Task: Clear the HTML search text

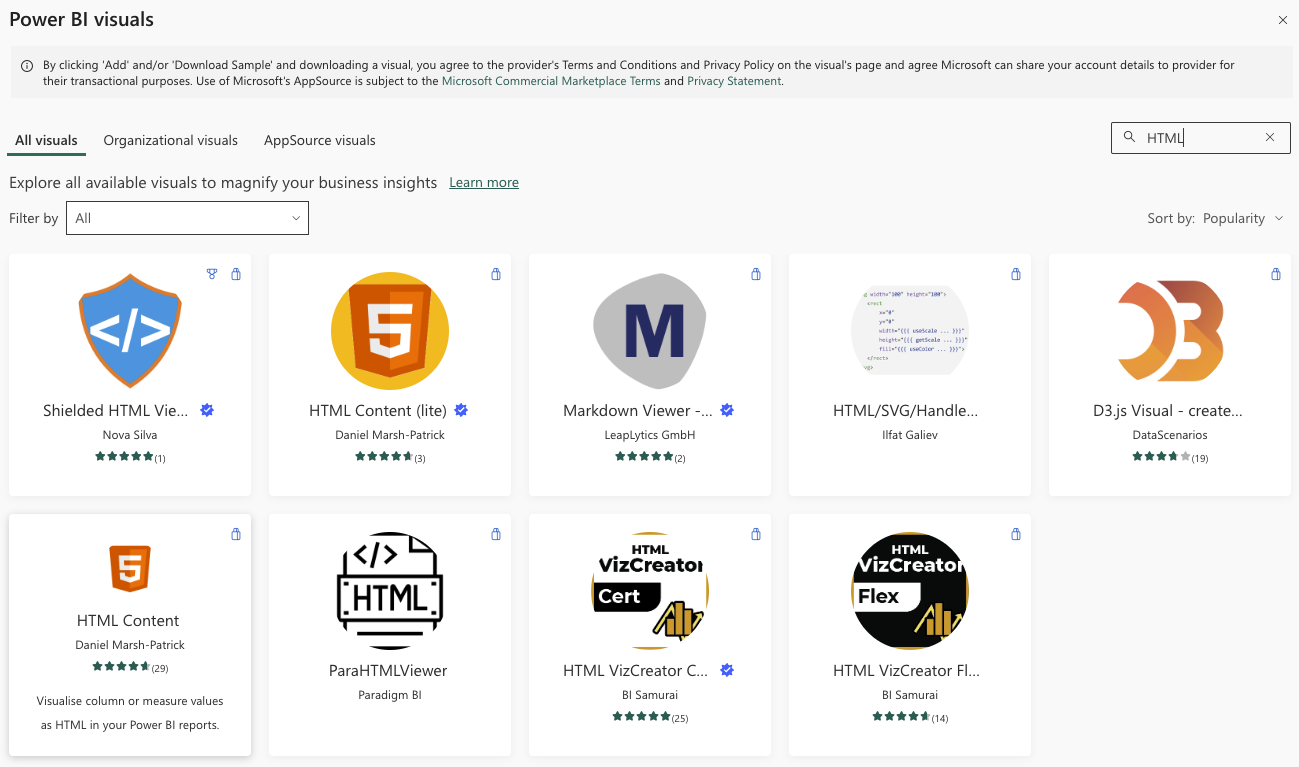Action: point(1270,138)
